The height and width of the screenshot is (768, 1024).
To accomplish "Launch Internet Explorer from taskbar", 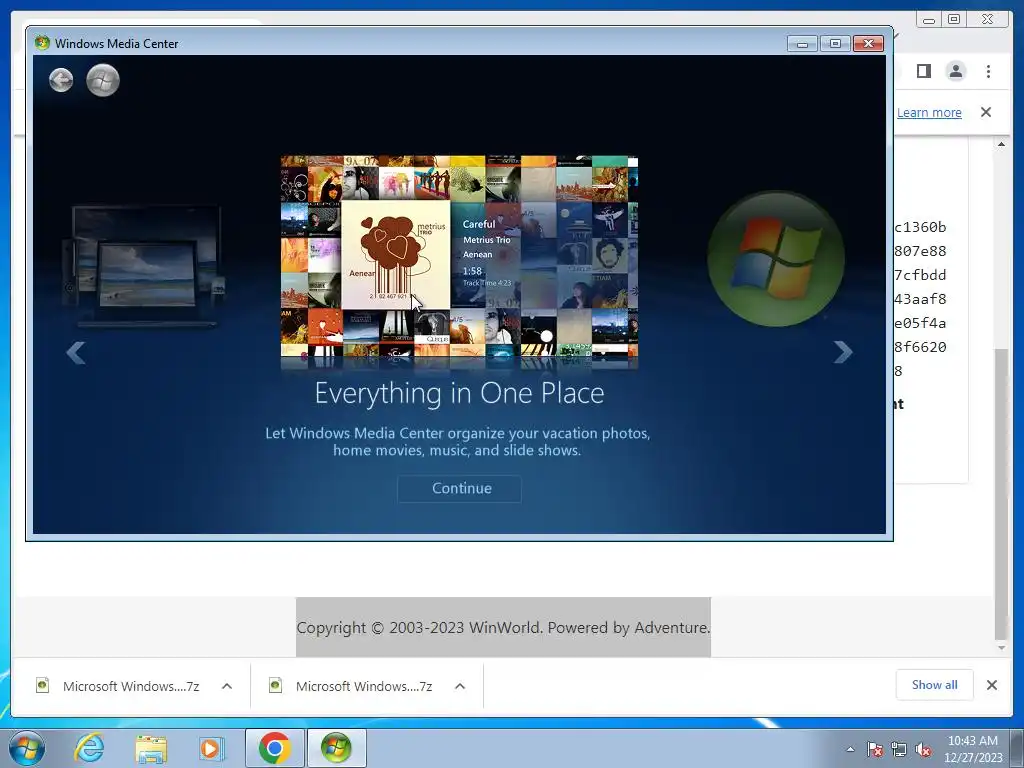I will (89, 748).
